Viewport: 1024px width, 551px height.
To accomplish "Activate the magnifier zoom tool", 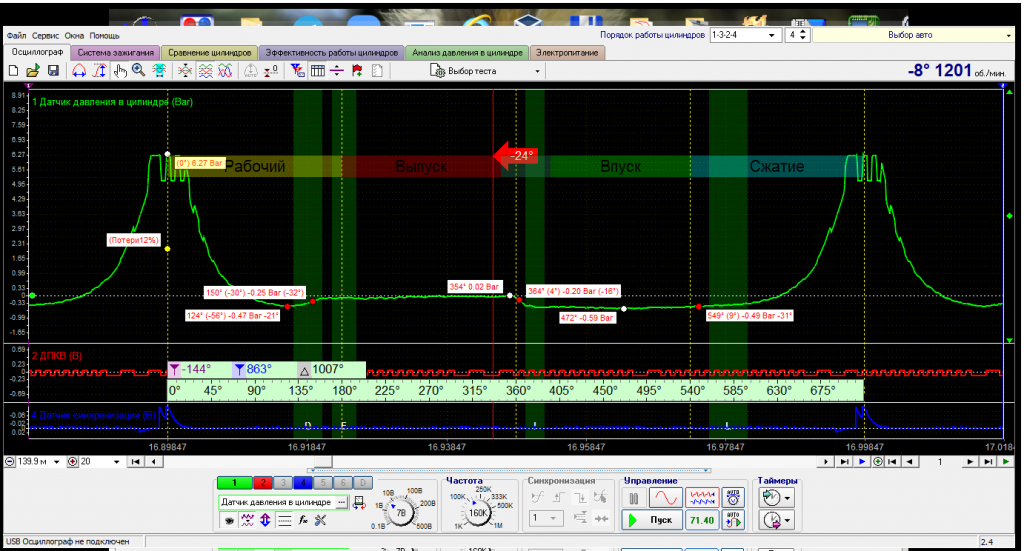I will click(x=138, y=71).
